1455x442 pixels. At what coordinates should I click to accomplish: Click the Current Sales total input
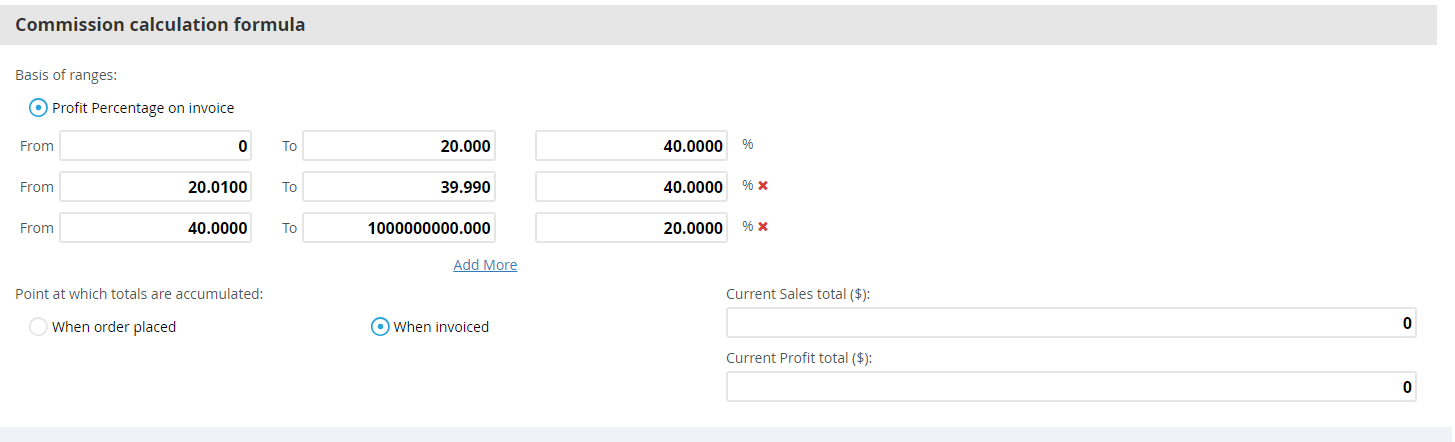coord(1071,323)
